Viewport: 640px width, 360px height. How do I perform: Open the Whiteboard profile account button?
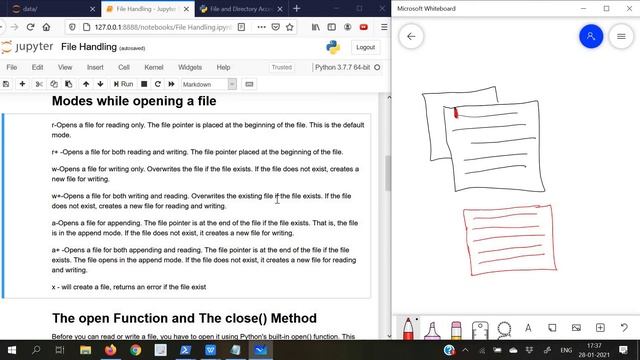click(x=591, y=36)
